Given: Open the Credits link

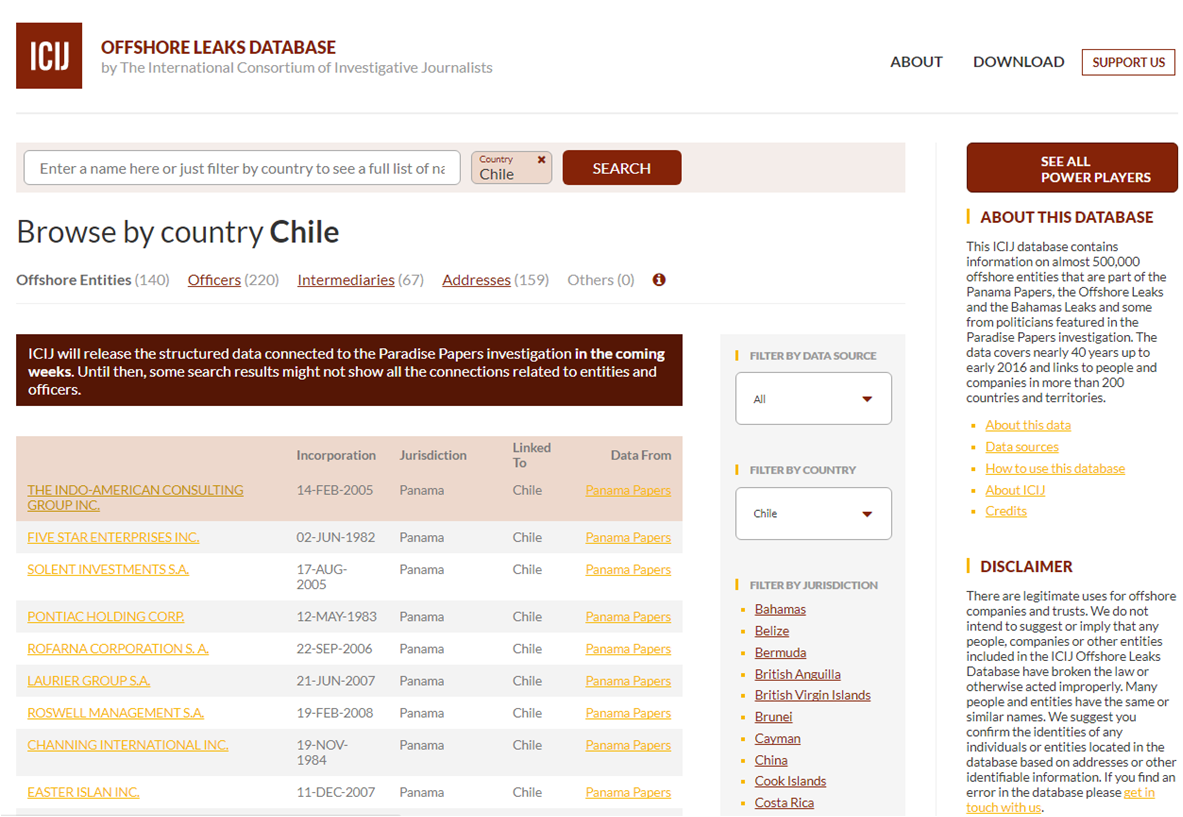Looking at the screenshot, I should pyautogui.click(x=1006, y=511).
